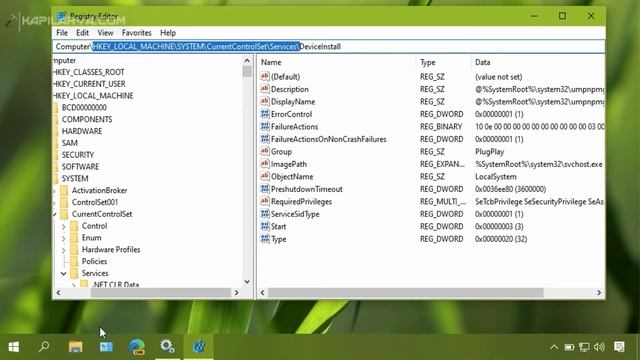Screen dimensions: 640x360
Task: Open the View menu
Action: pyautogui.click(x=105, y=33)
